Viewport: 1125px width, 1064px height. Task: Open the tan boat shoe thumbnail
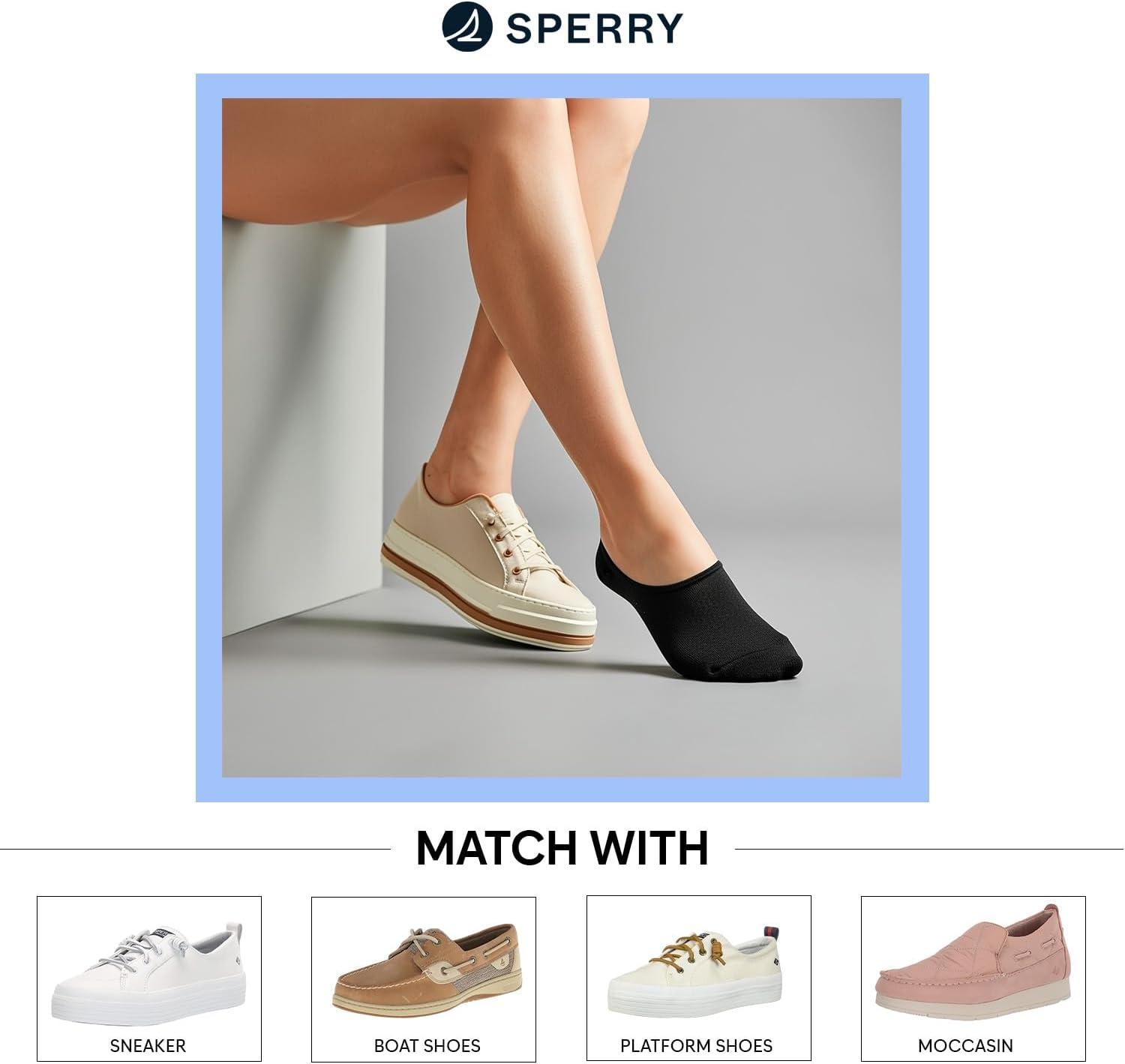point(424,978)
